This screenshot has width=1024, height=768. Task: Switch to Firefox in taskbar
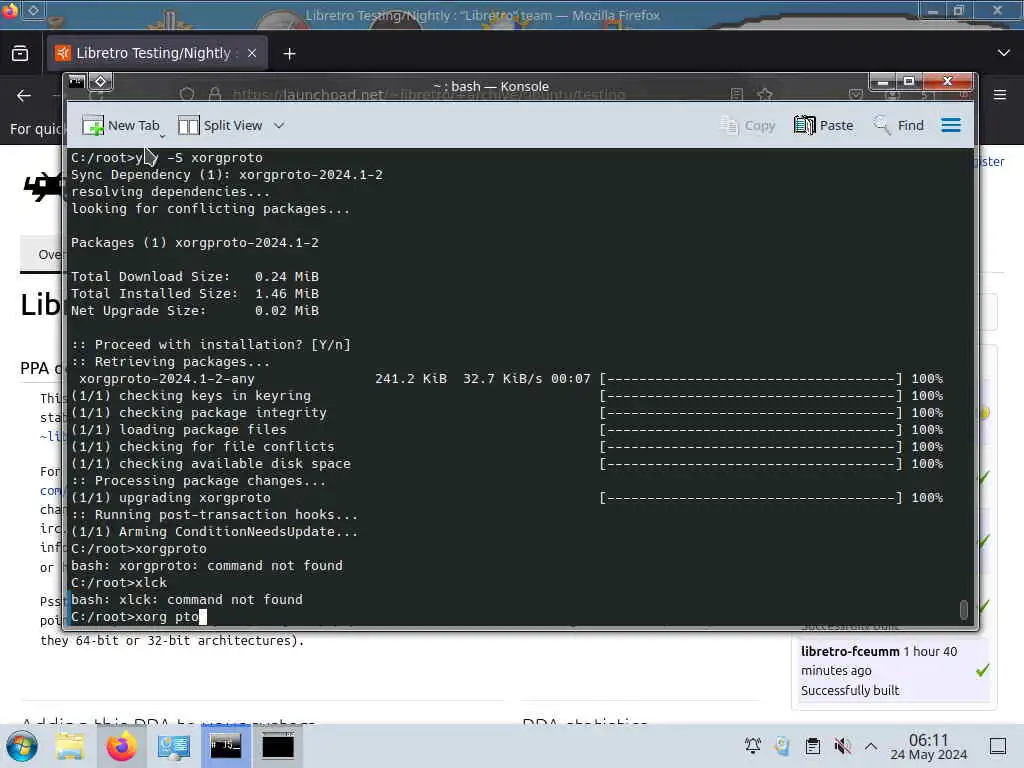121,746
